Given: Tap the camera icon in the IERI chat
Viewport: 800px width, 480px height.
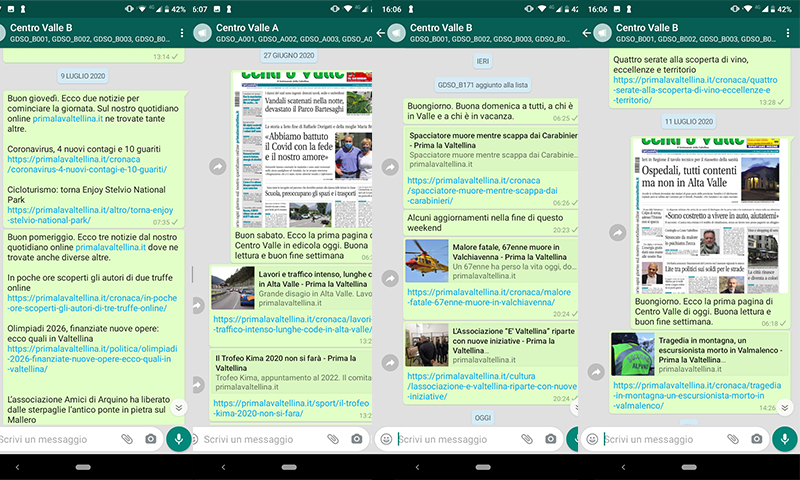Looking at the screenshot, I should pyautogui.click(x=551, y=439).
